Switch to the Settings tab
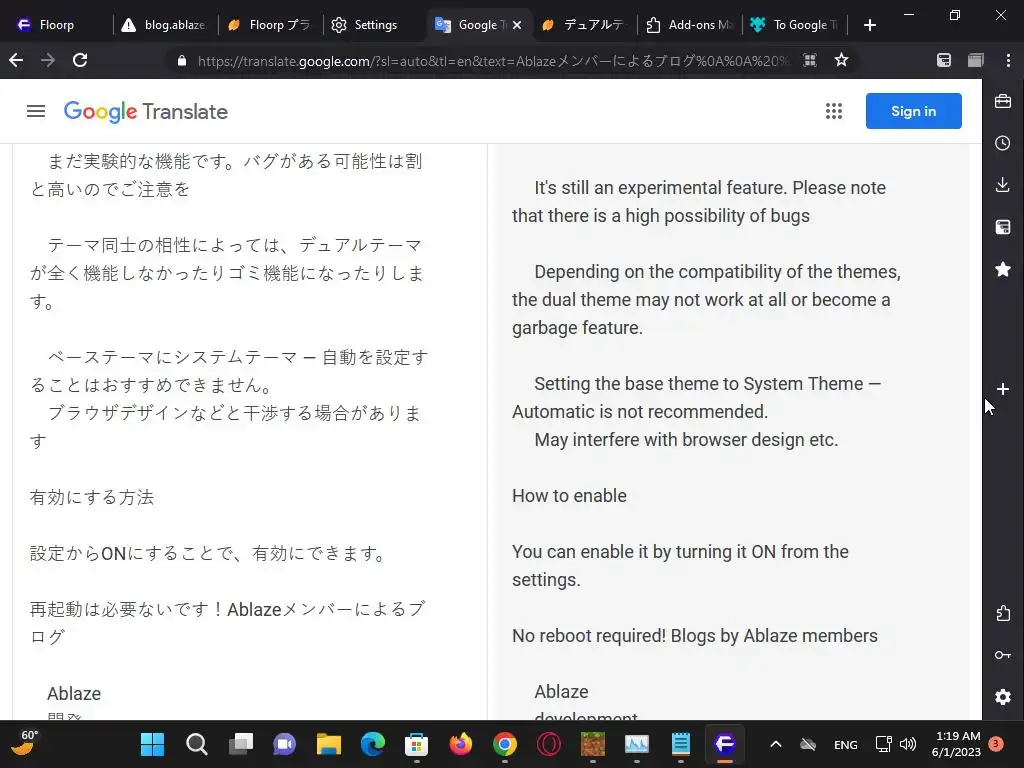The width and height of the screenshot is (1024, 768). 374,25
